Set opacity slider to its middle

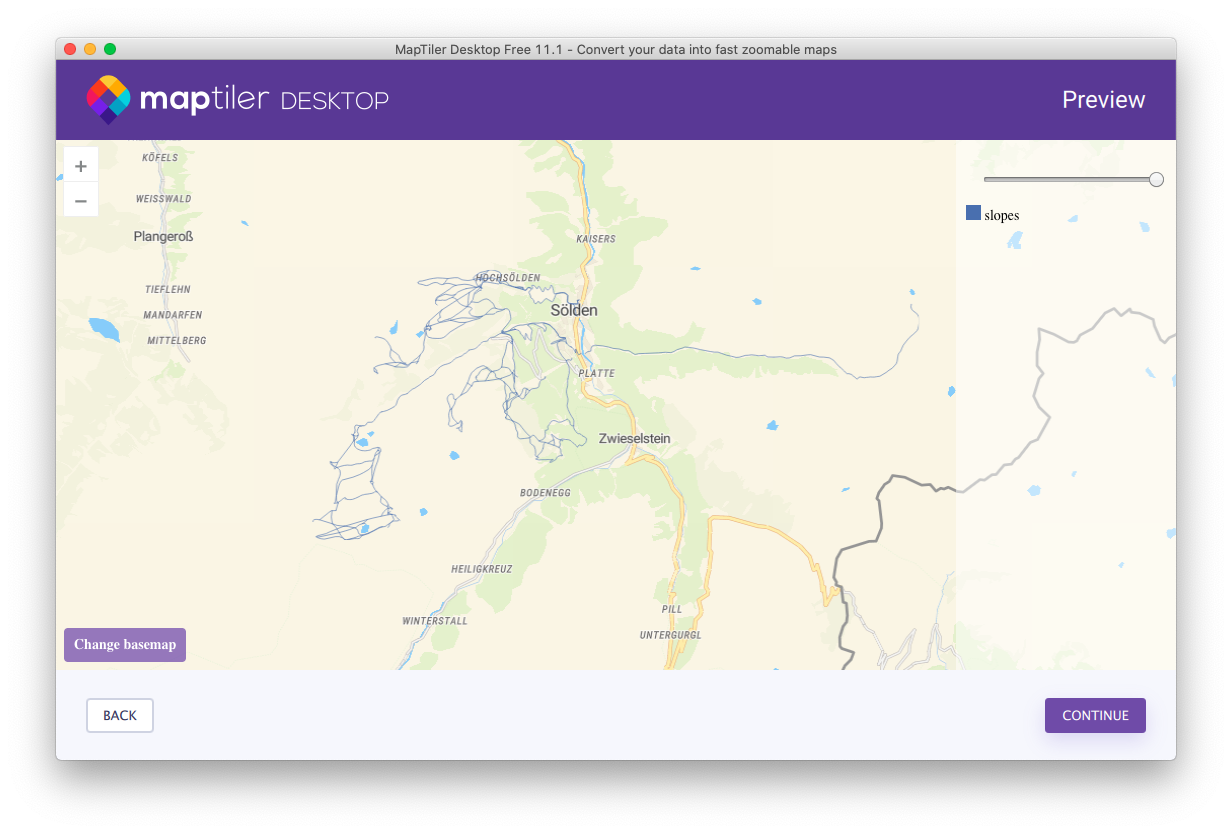(x=1070, y=180)
